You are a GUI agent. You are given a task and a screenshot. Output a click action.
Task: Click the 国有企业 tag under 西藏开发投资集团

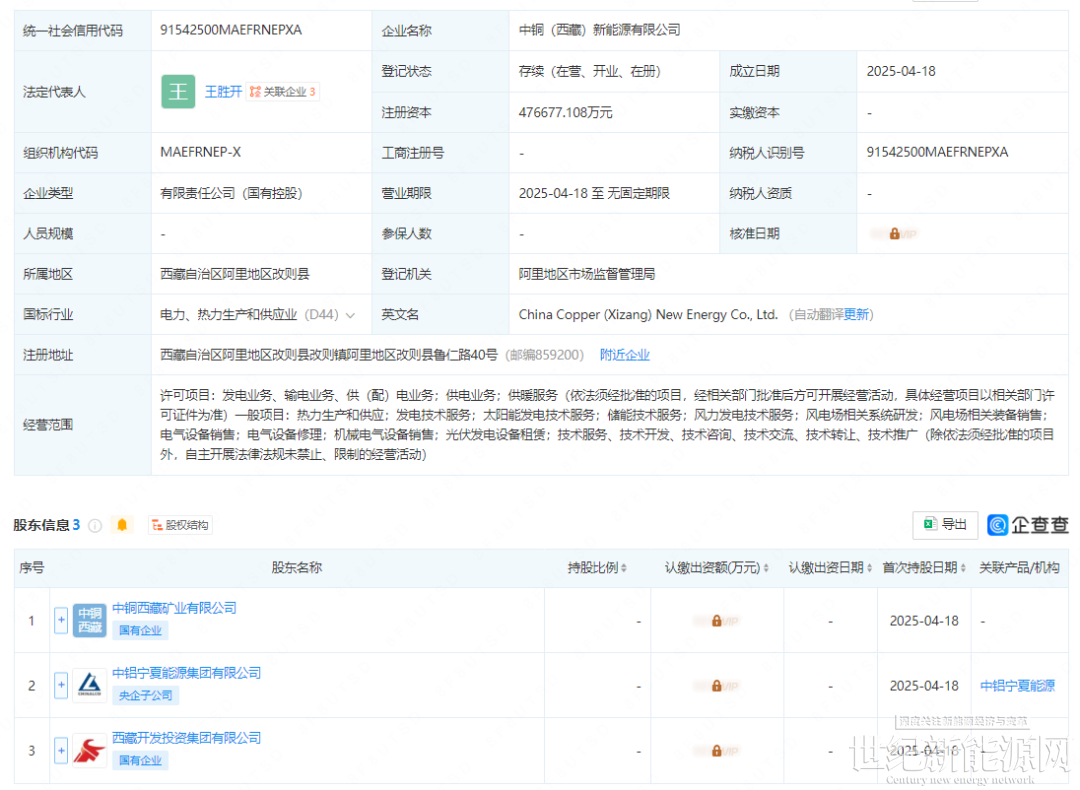(x=140, y=760)
